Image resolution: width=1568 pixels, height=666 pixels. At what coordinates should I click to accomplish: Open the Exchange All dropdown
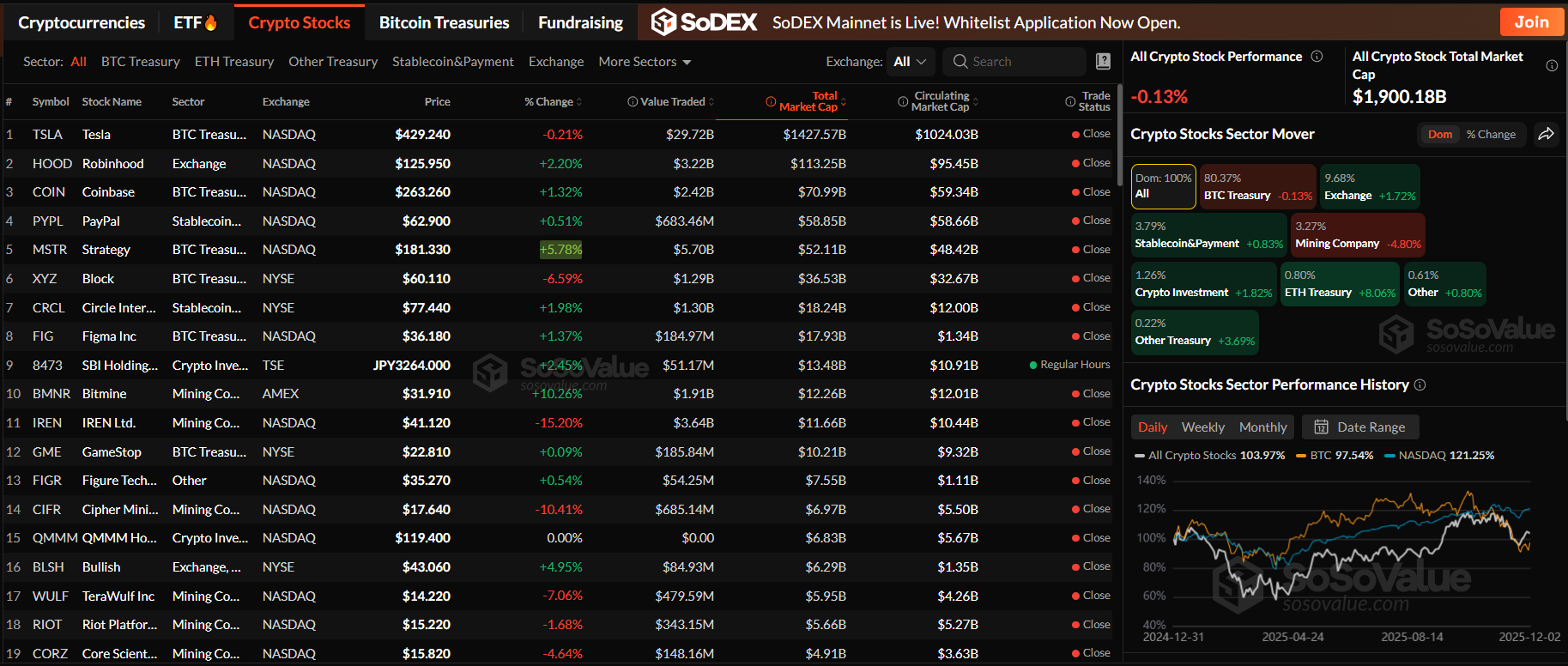(x=909, y=62)
